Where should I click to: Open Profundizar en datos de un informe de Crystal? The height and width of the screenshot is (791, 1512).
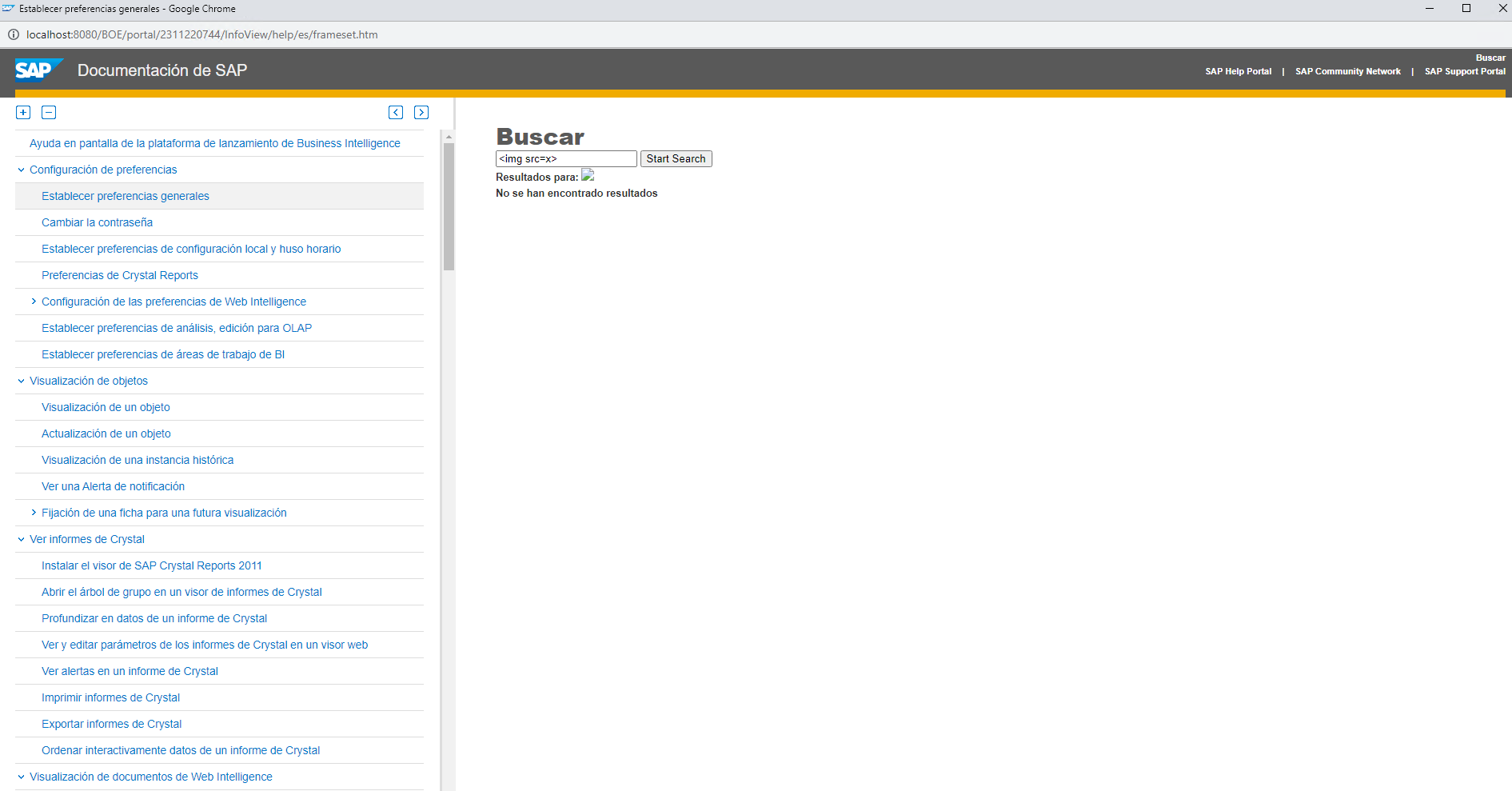coord(154,618)
